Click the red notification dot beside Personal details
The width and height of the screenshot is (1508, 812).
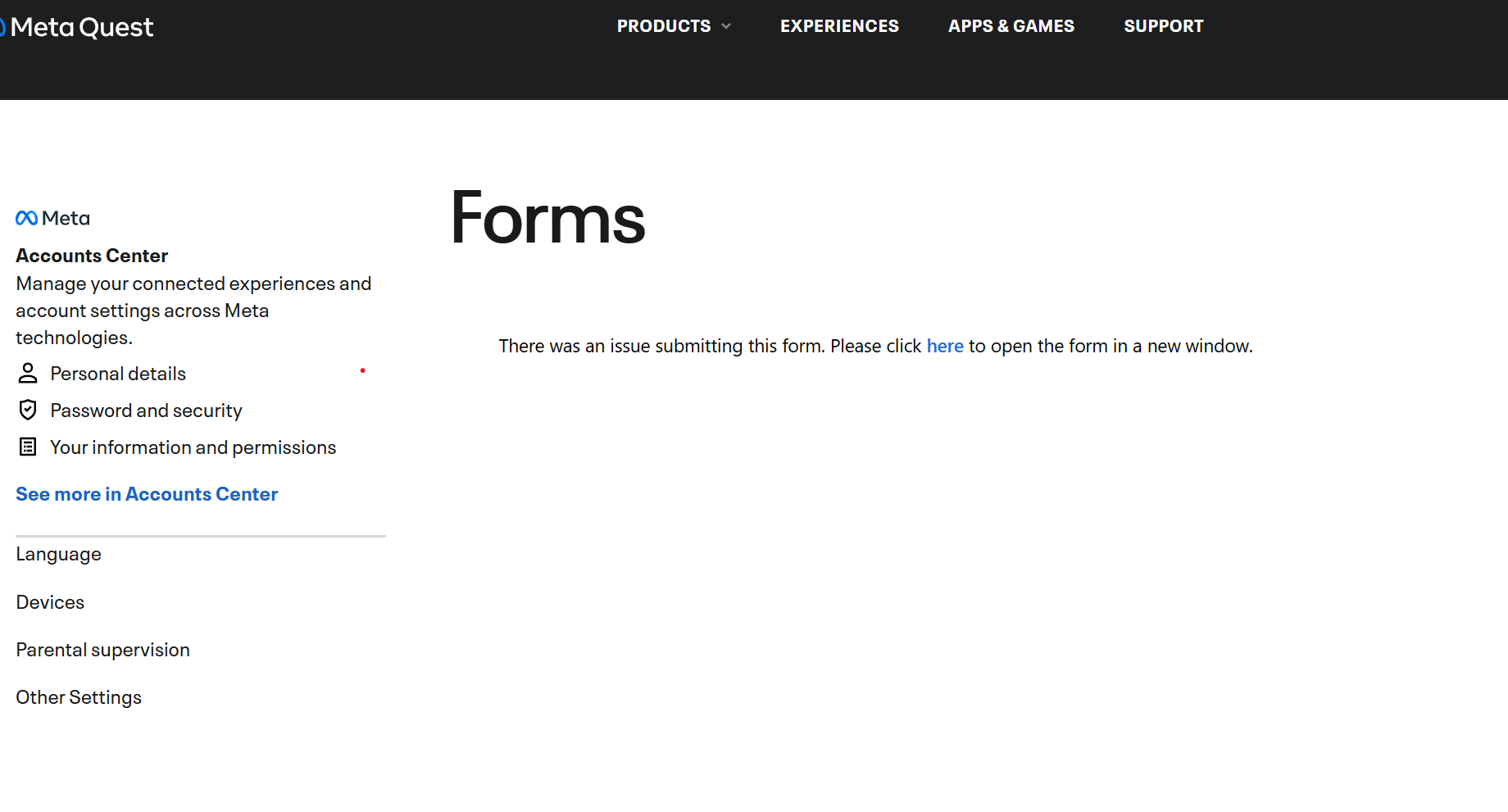click(x=362, y=371)
